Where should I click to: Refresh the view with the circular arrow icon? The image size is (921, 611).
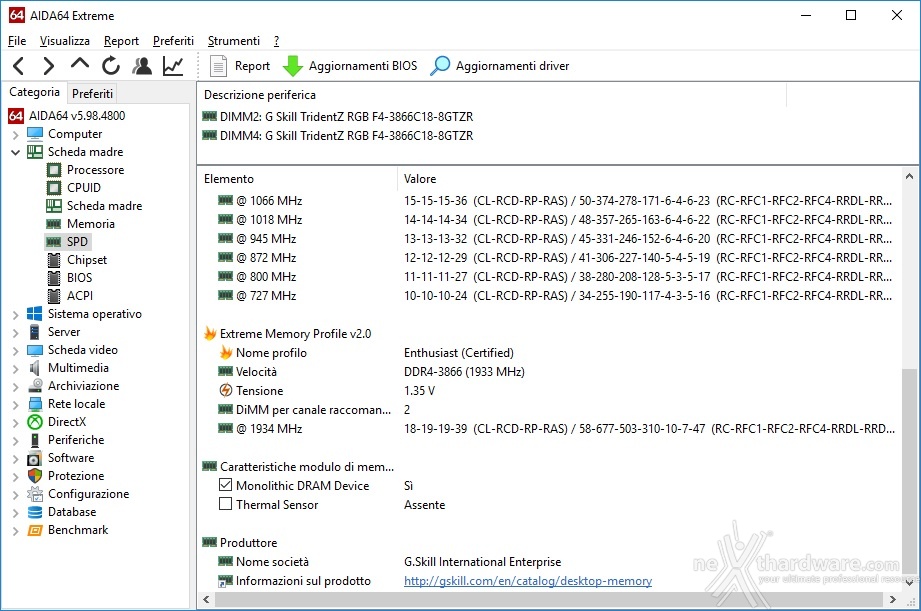pos(110,66)
